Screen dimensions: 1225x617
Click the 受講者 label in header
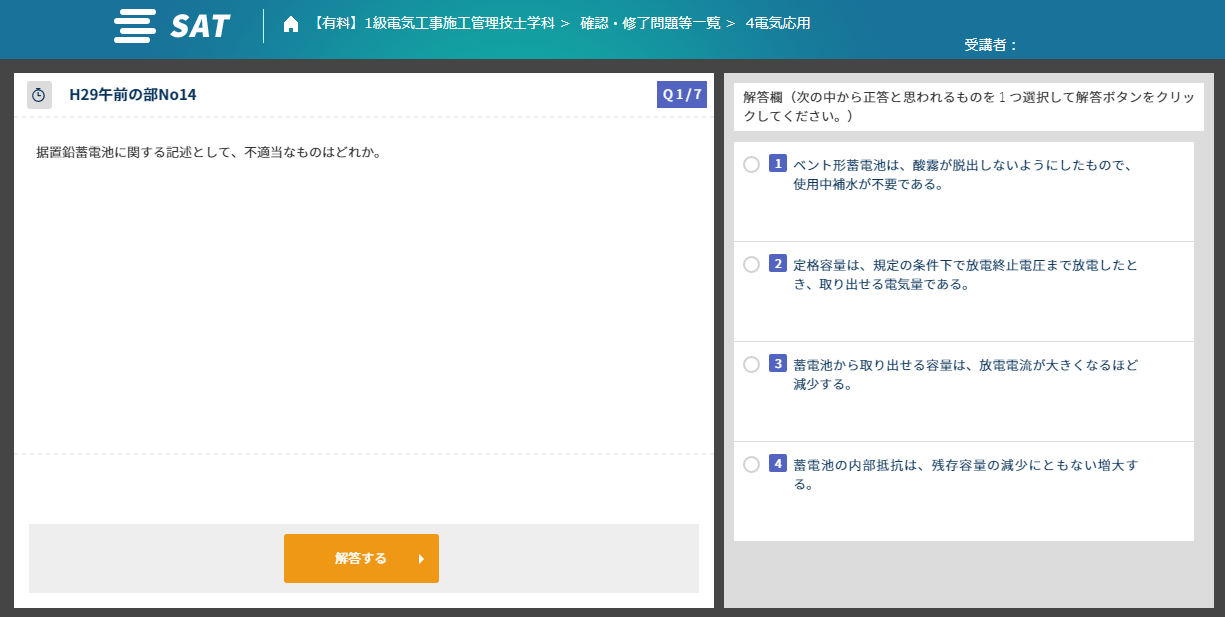tap(991, 45)
